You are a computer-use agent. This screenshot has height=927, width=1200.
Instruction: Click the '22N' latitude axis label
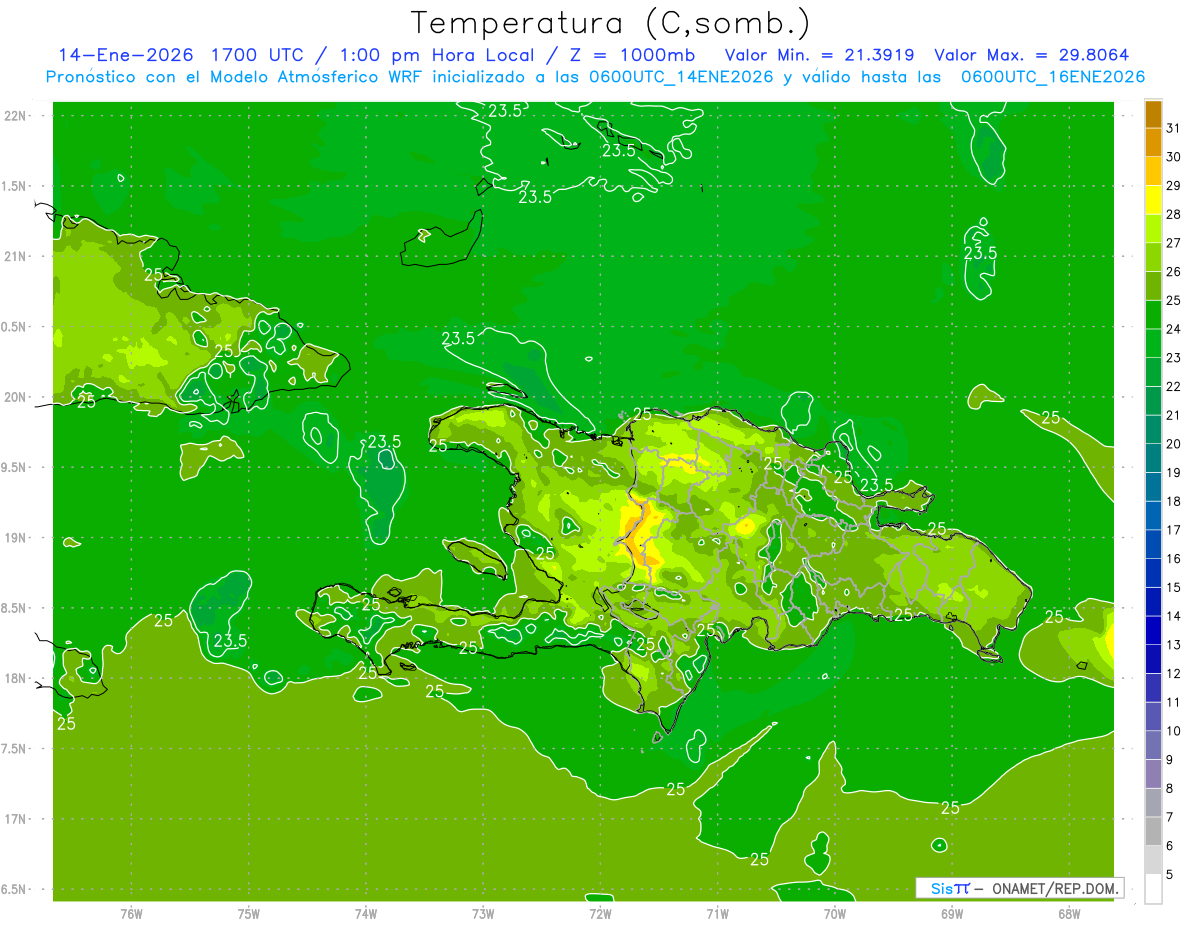point(17,115)
